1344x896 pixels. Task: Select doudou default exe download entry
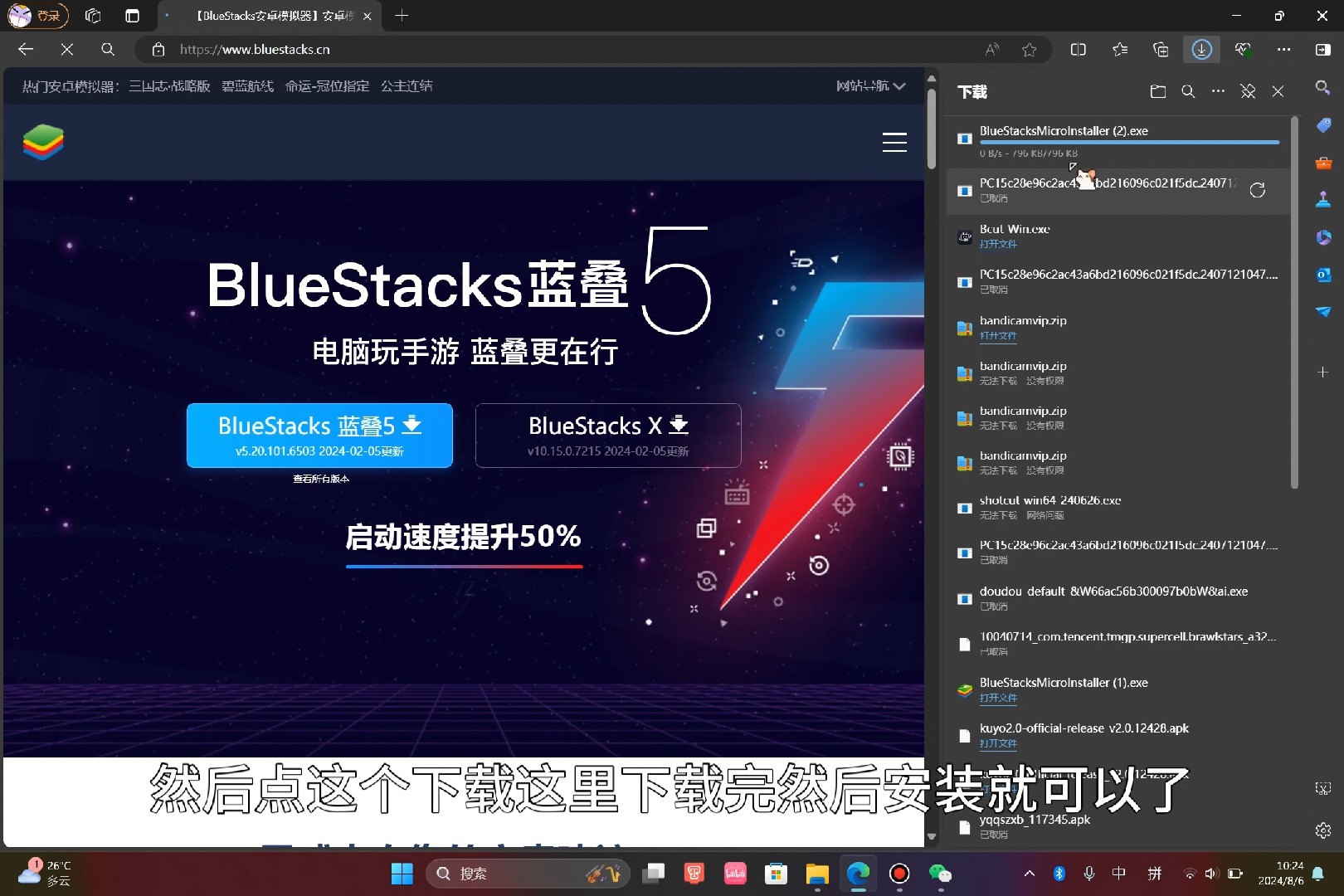click(1118, 598)
